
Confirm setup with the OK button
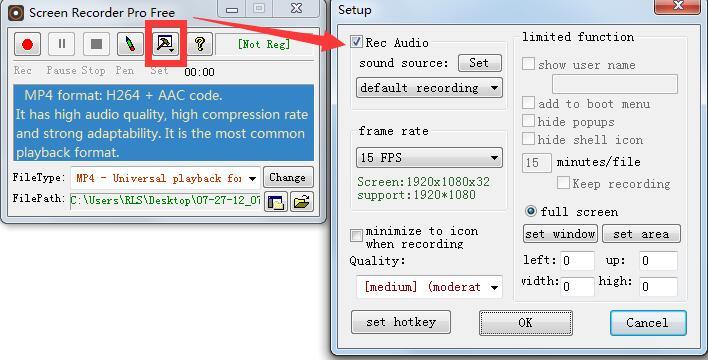tap(526, 323)
